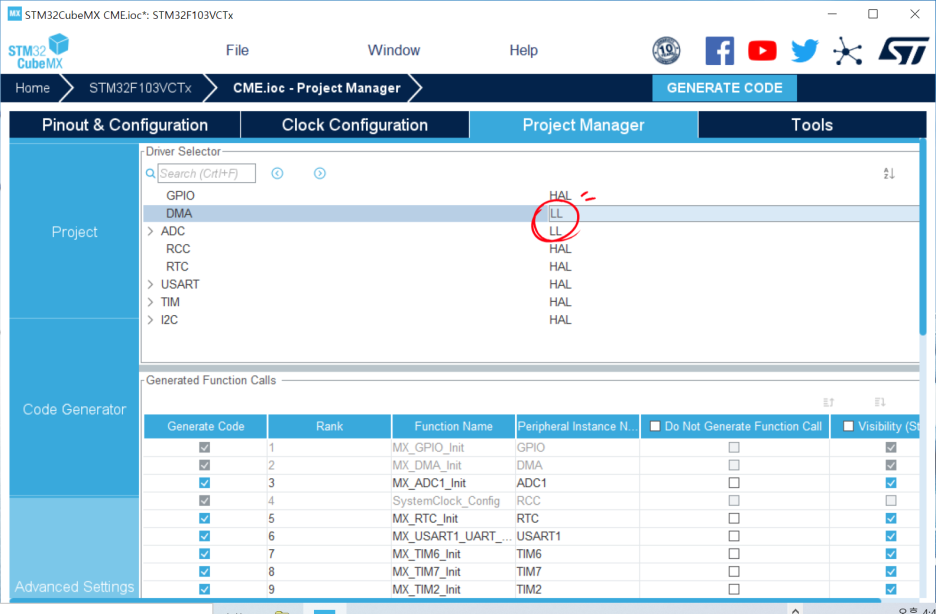936x614 pixels.
Task: Click the vertical scrollbar on right edge
Action: pos(923,239)
